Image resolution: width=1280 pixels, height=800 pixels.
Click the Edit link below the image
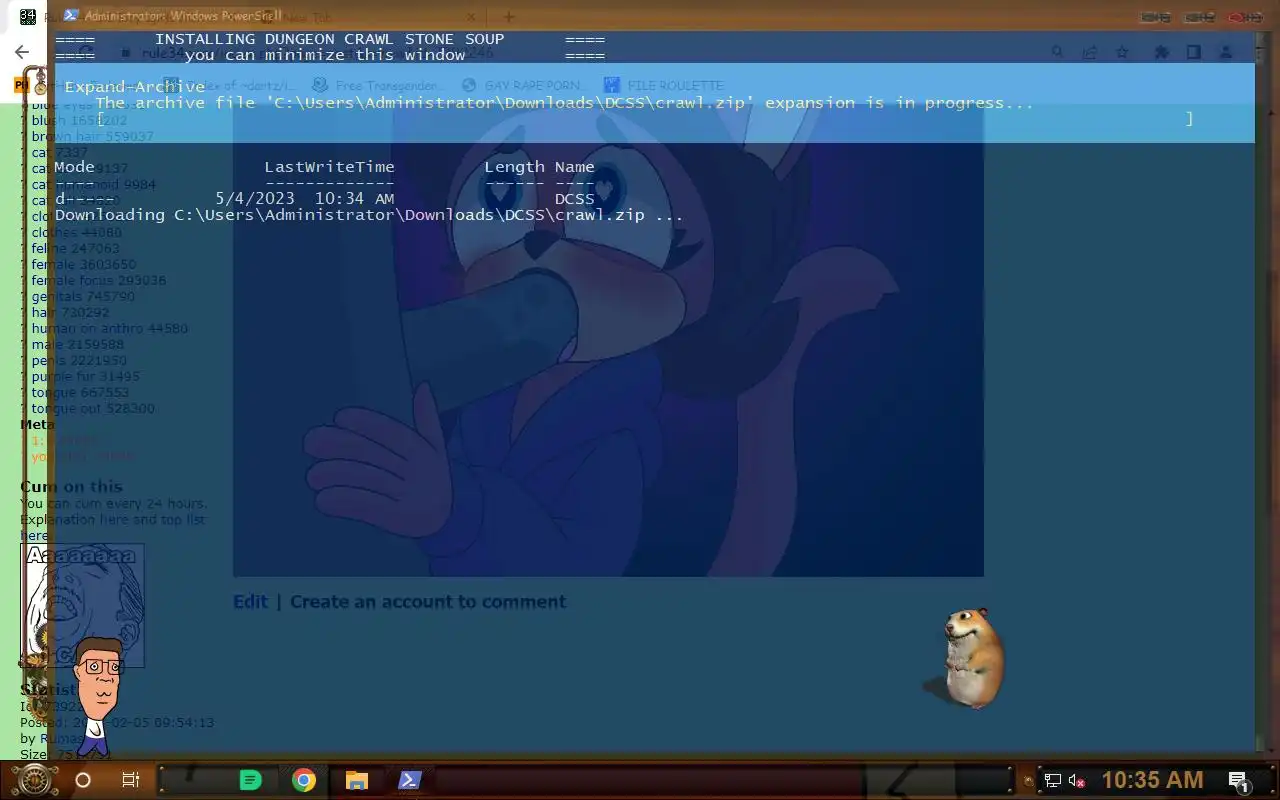[250, 601]
